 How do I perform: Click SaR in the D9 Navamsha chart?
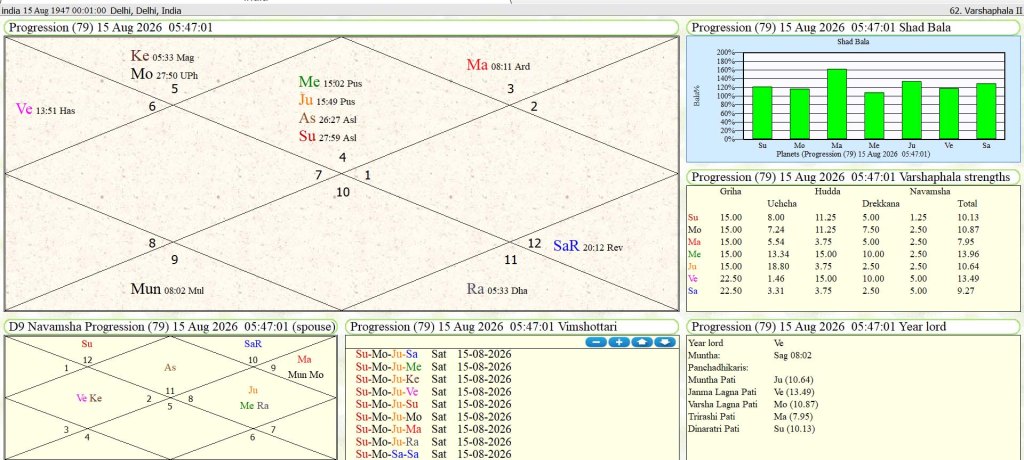pos(253,343)
